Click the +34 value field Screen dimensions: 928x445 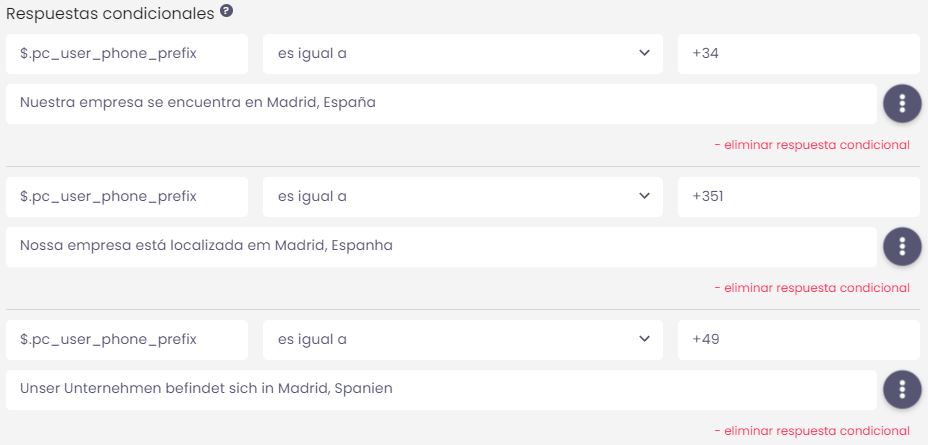point(798,54)
